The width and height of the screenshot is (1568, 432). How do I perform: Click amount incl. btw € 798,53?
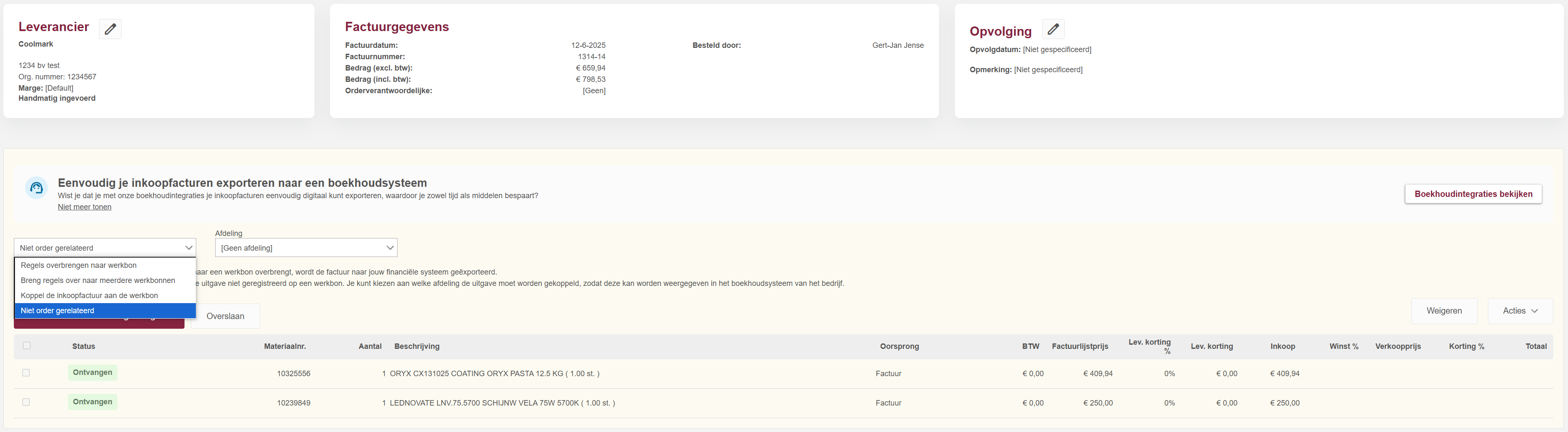tap(590, 79)
